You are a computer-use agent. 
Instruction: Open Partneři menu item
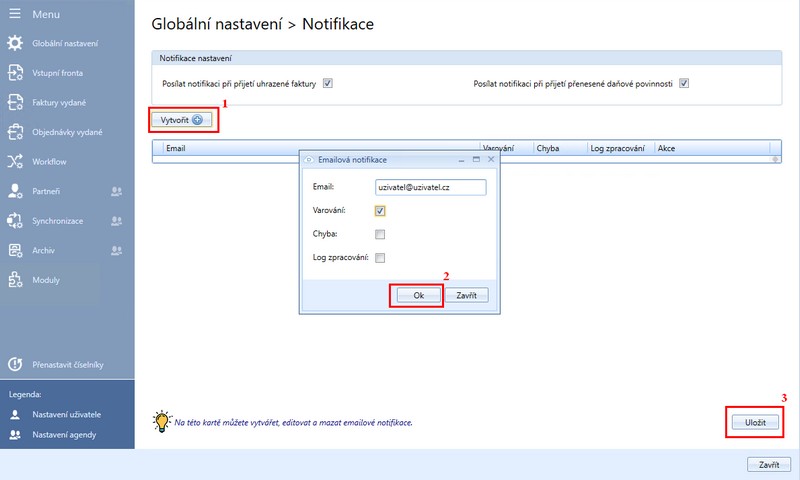point(46,191)
